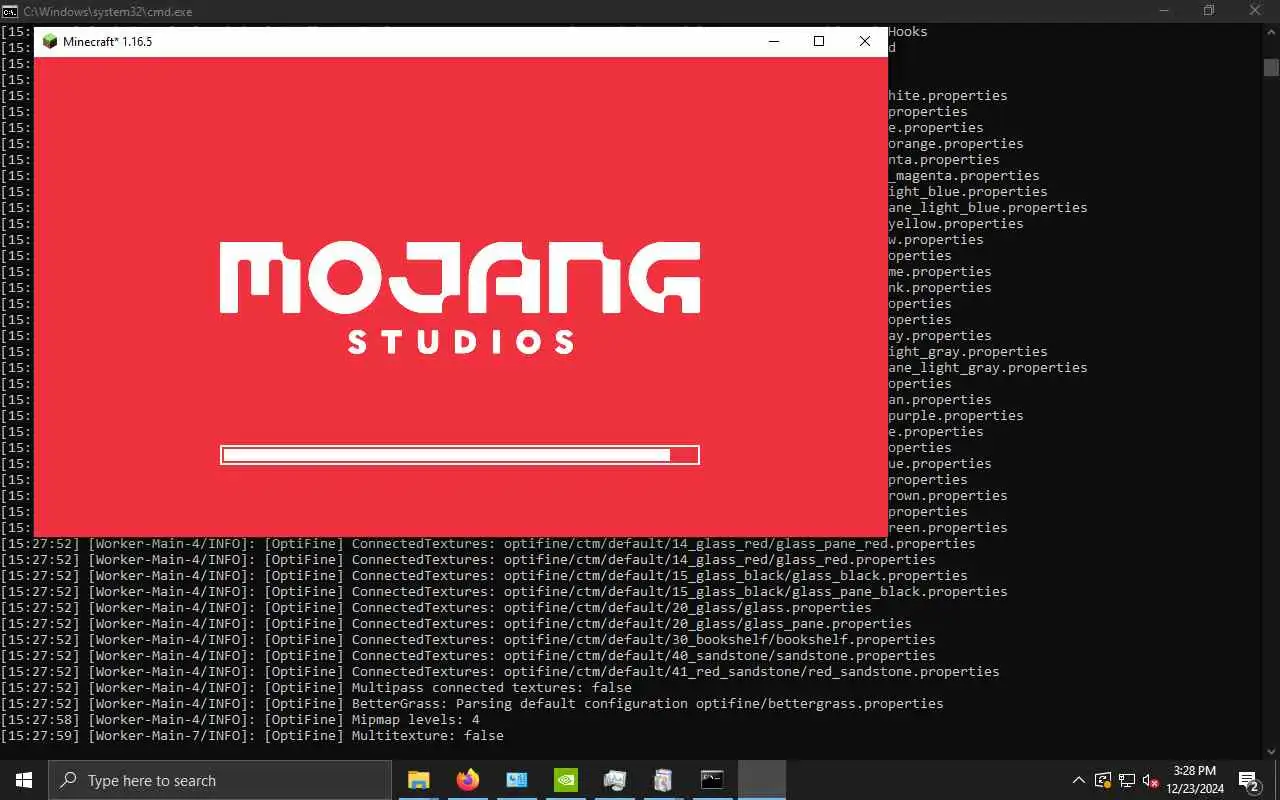The image size is (1280, 800).
Task: Restore down the cmd.exe window
Action: tap(1210, 11)
